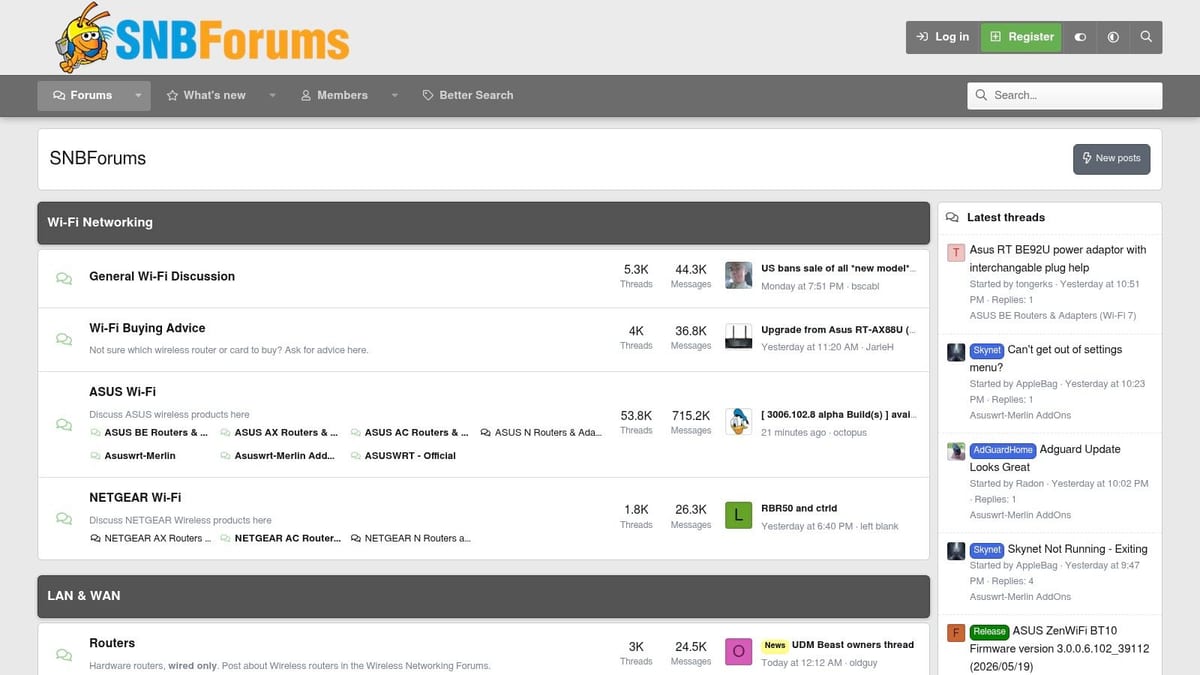This screenshot has width=1200, height=675.
Task: Open NETGEAR AX Routers subforum
Action: [x=151, y=538]
